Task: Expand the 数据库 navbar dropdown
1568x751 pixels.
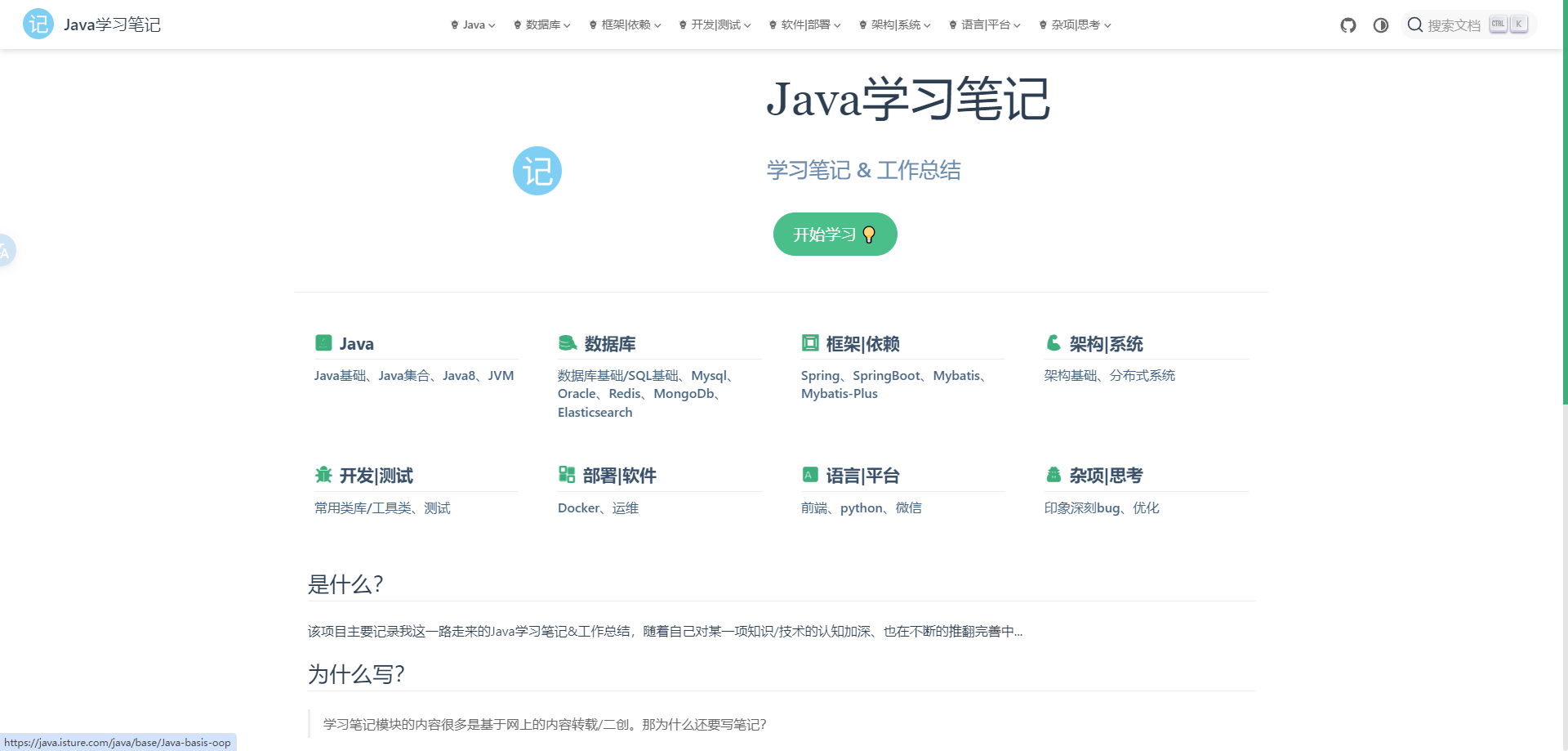Action: click(543, 25)
